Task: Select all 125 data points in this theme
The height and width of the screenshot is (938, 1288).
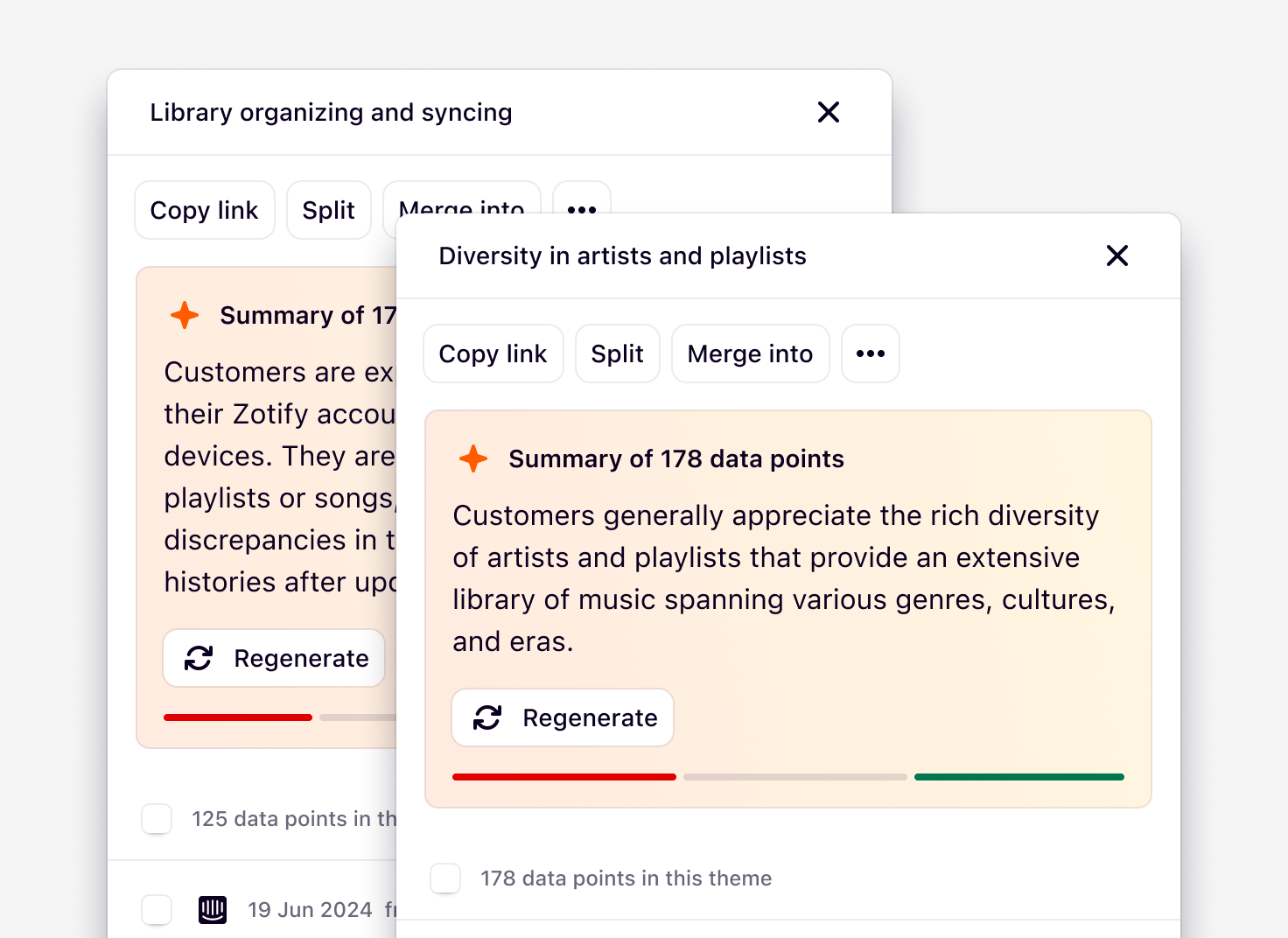Action: point(157,819)
